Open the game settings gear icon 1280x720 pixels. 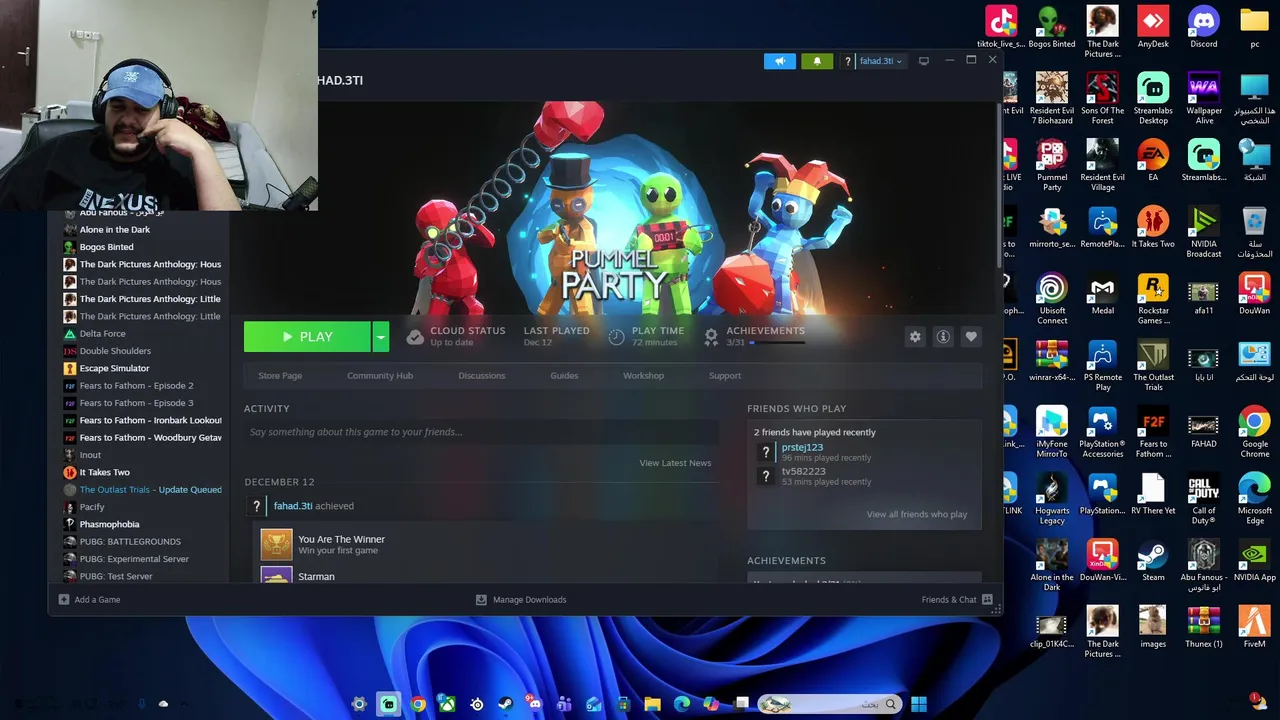tap(915, 337)
